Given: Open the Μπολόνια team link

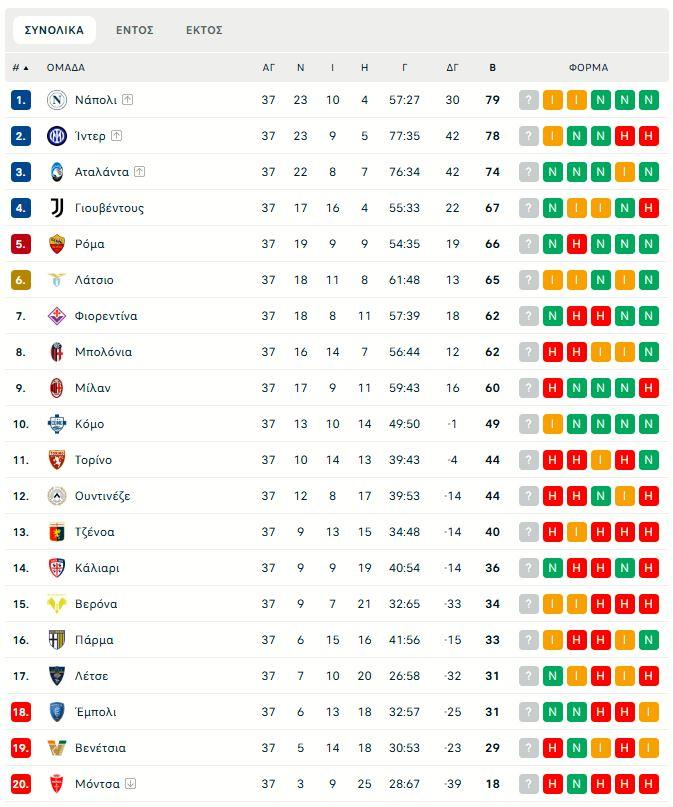Looking at the screenshot, I should point(103,352).
